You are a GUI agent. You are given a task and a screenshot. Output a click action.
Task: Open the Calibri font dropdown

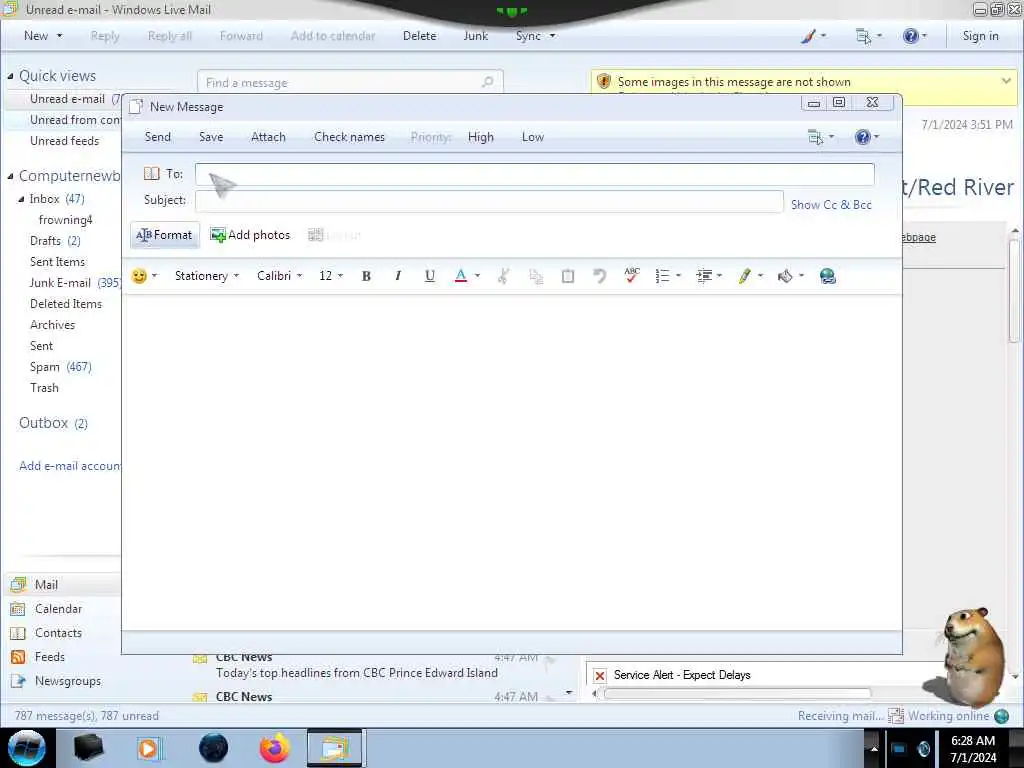coord(280,276)
